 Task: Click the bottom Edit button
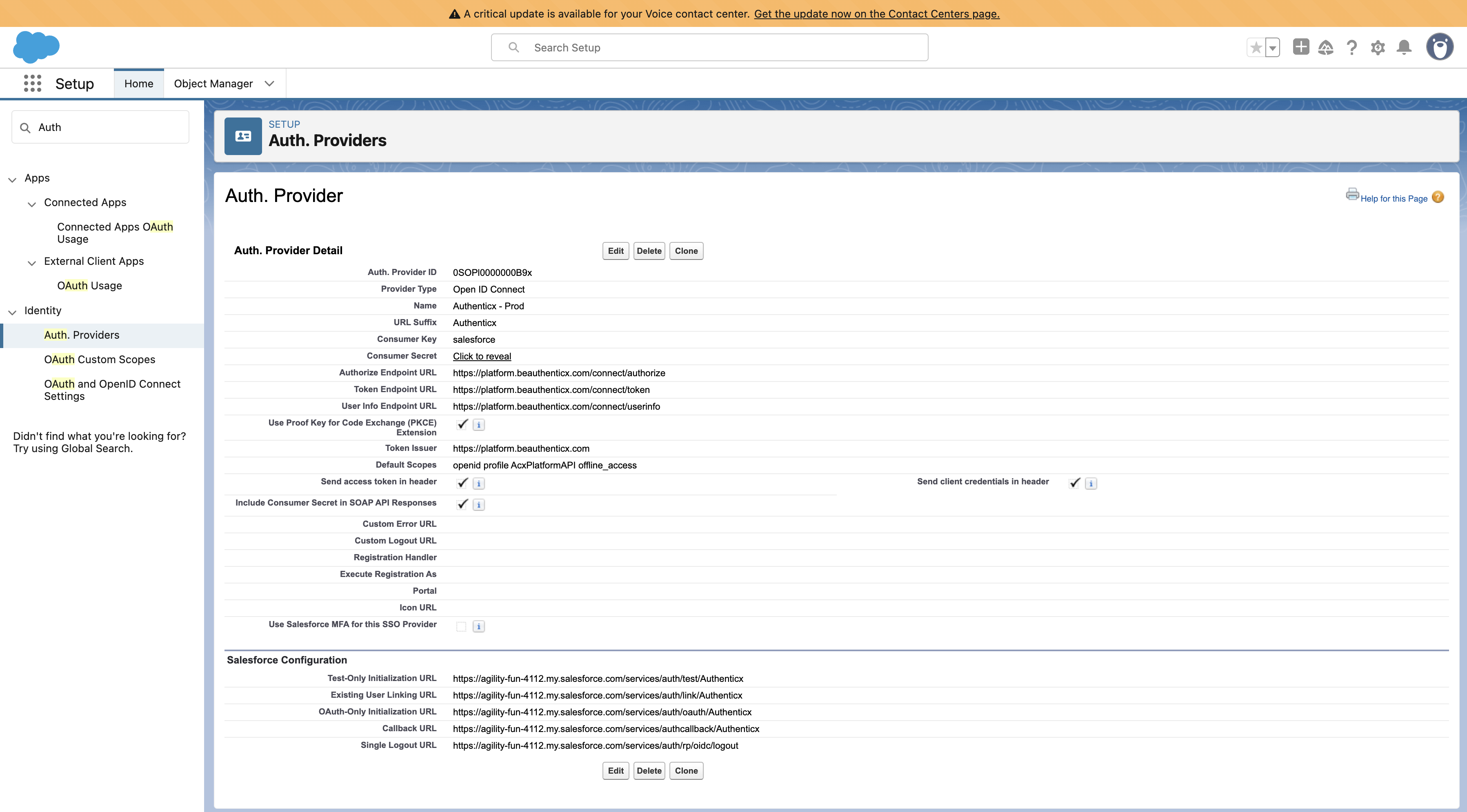[616, 770]
